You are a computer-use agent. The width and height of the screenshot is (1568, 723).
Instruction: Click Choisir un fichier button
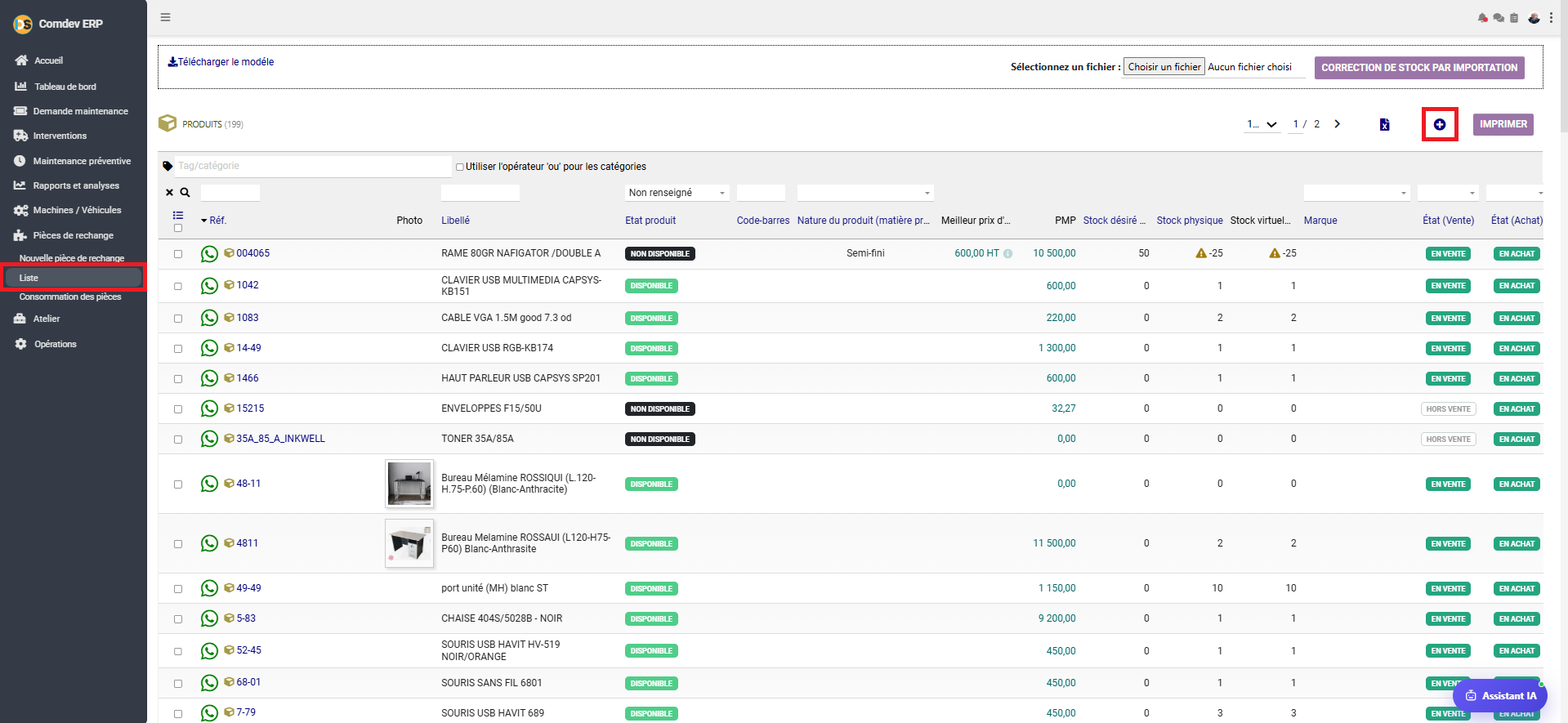pos(1164,67)
